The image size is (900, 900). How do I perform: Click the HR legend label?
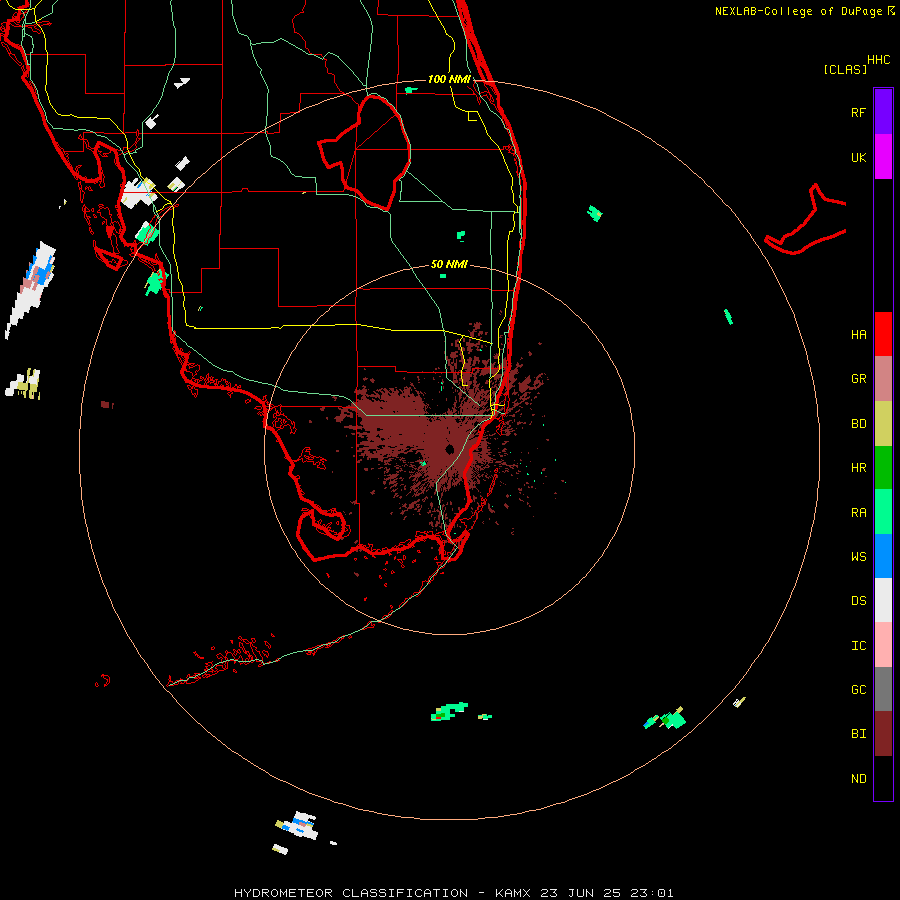pos(858,468)
